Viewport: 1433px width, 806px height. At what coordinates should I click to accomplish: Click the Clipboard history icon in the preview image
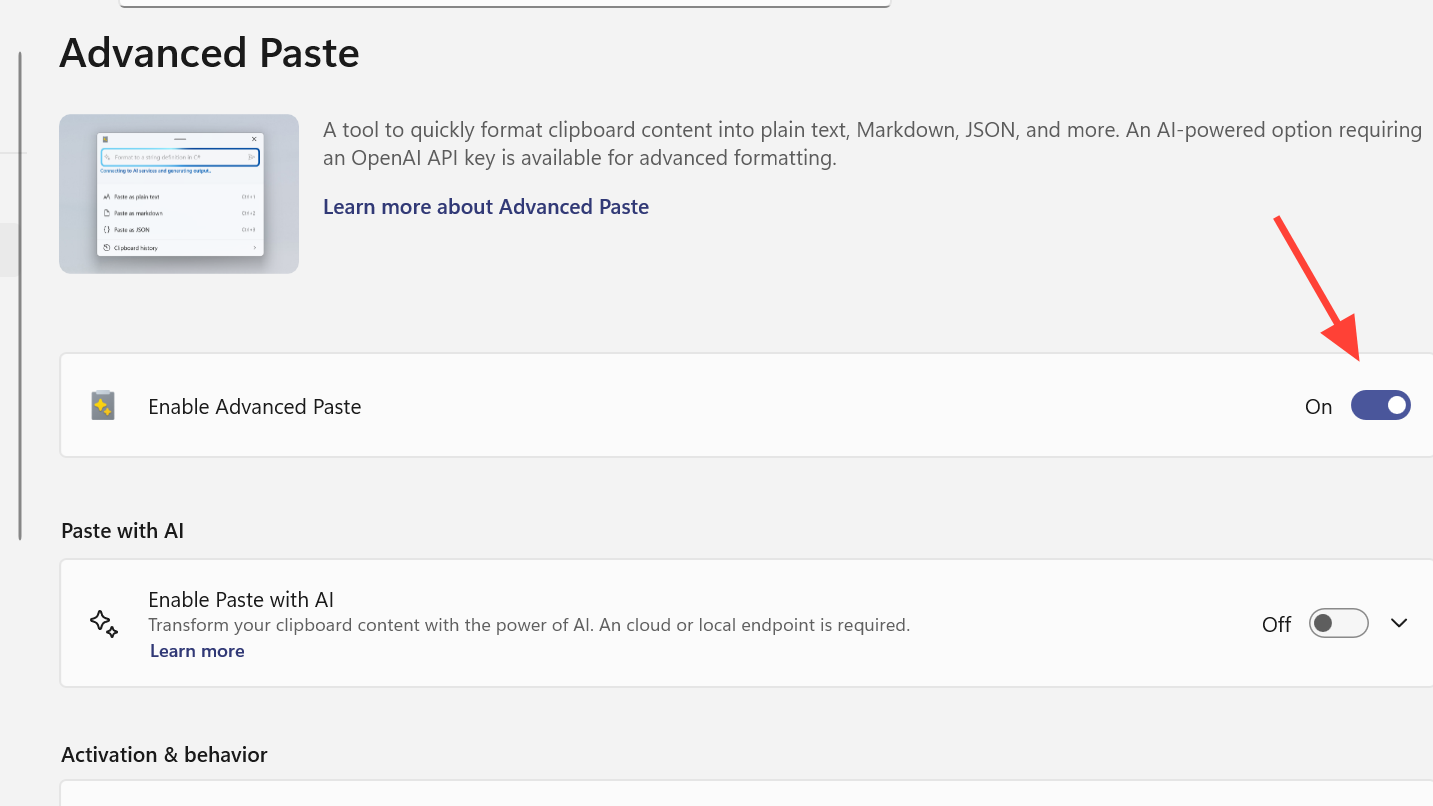106,248
